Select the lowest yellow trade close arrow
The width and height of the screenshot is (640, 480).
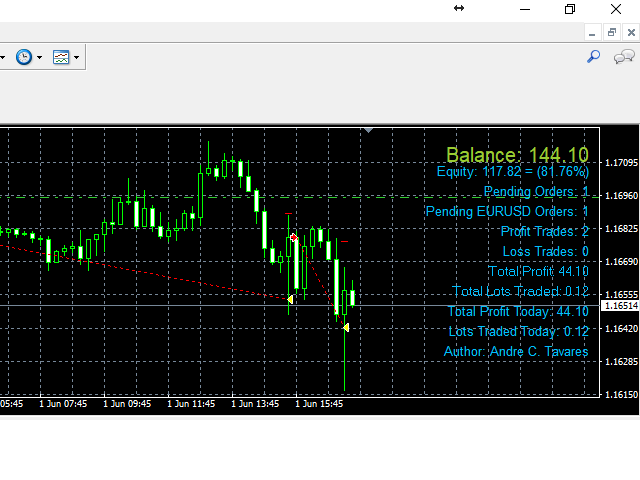point(346,327)
